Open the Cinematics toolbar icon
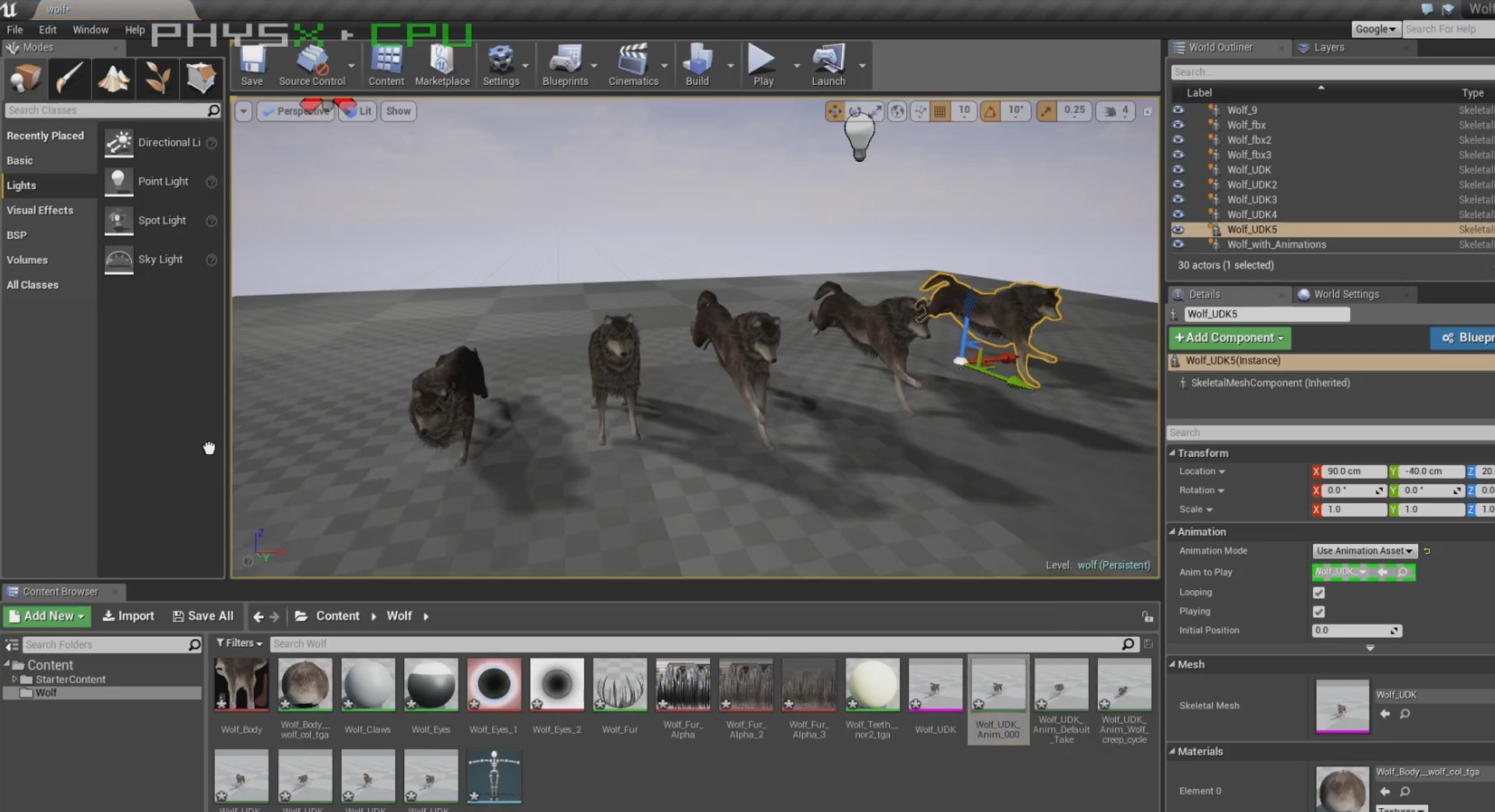 [633, 65]
